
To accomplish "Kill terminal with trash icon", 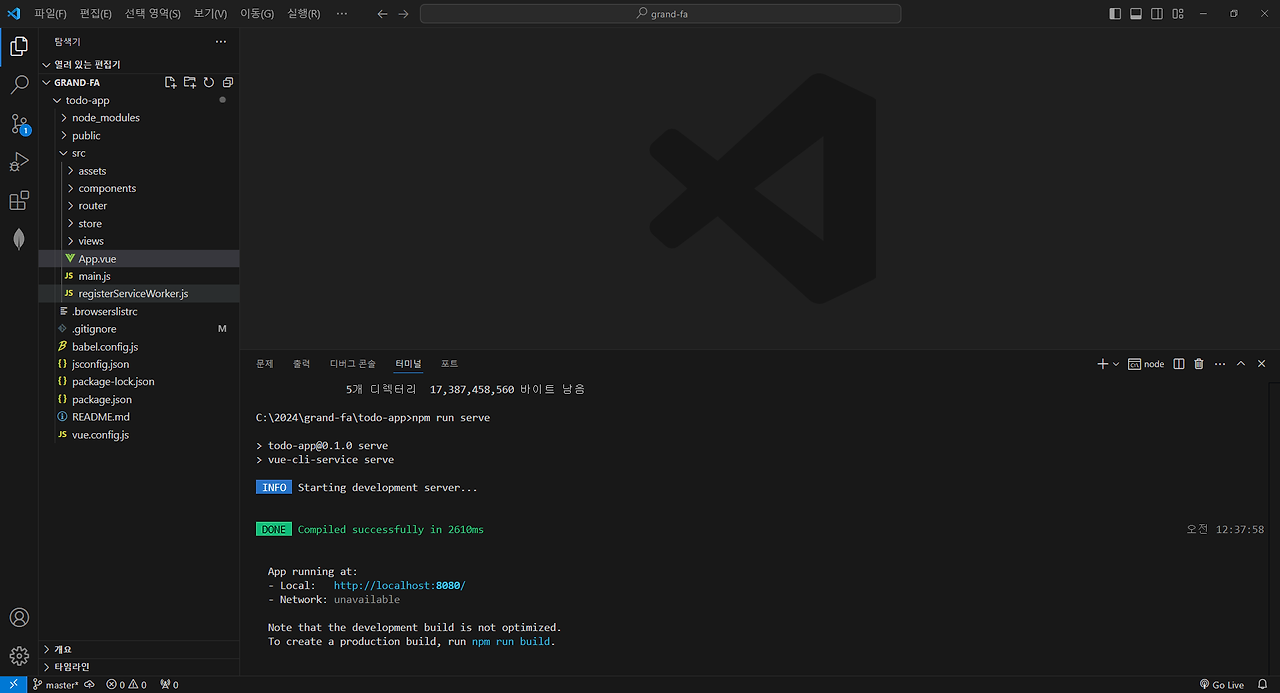I will [x=1199, y=364].
